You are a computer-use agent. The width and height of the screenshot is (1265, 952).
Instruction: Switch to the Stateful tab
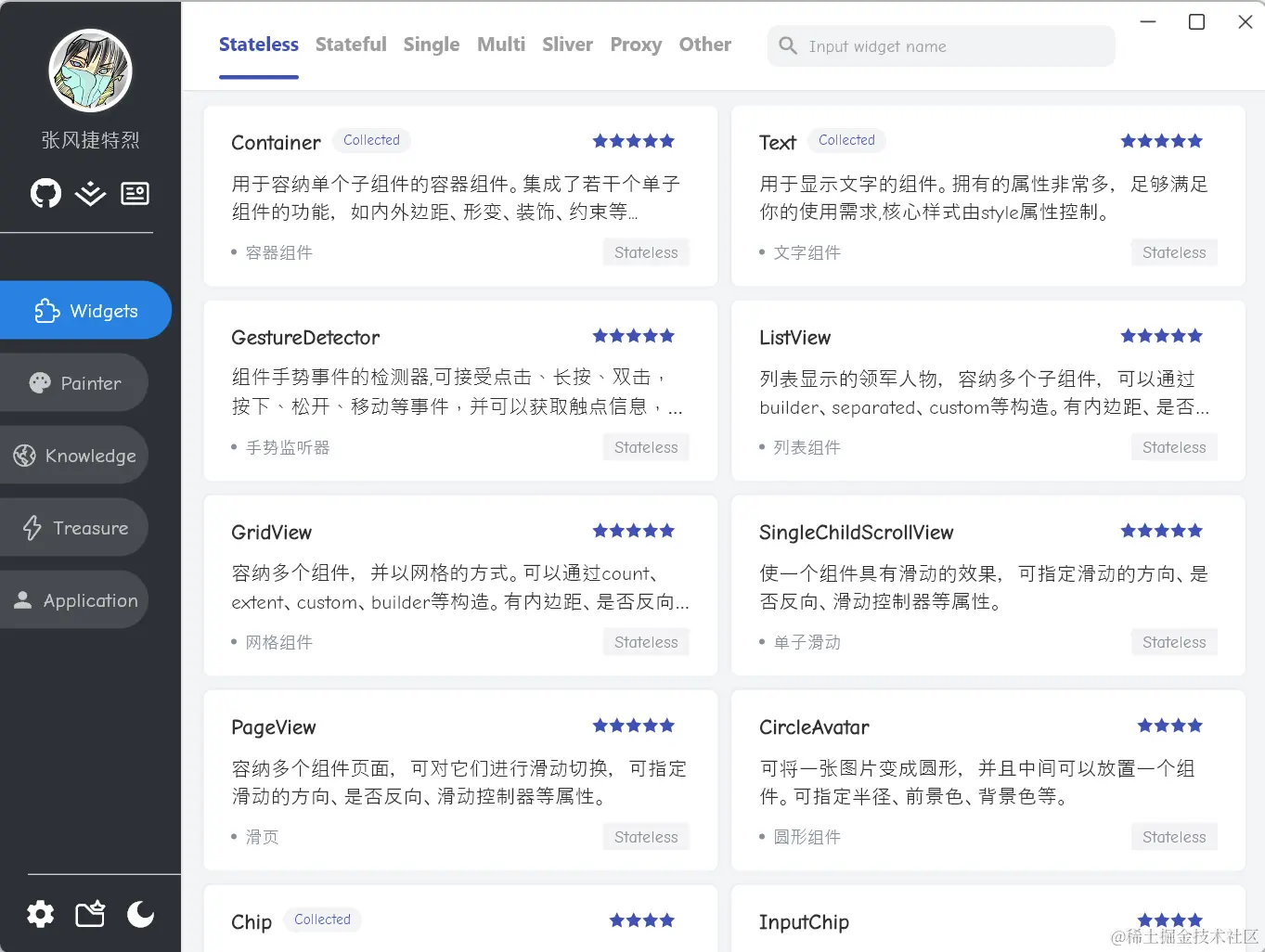pyautogui.click(x=351, y=44)
